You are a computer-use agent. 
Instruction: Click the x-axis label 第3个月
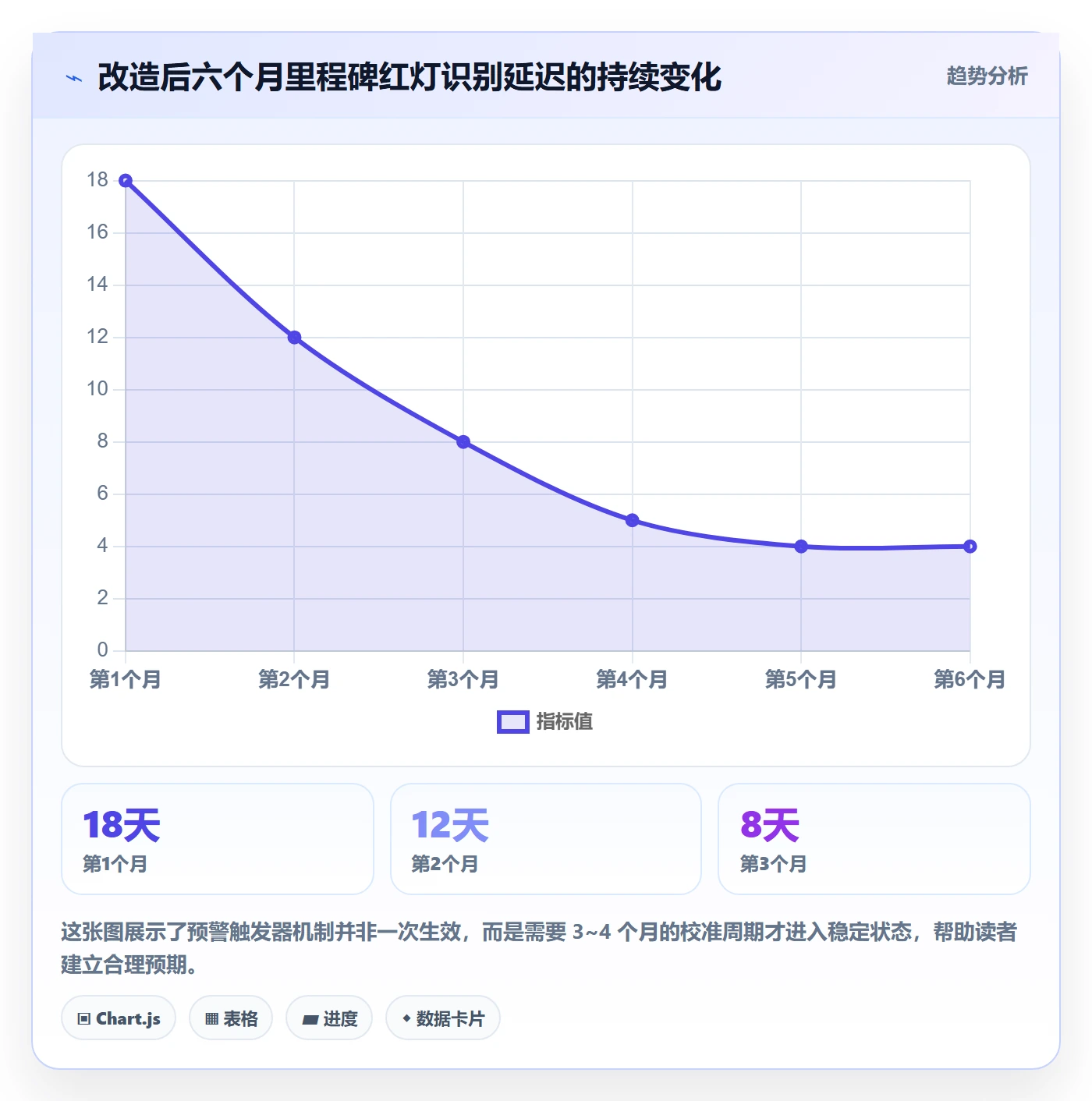pos(463,680)
